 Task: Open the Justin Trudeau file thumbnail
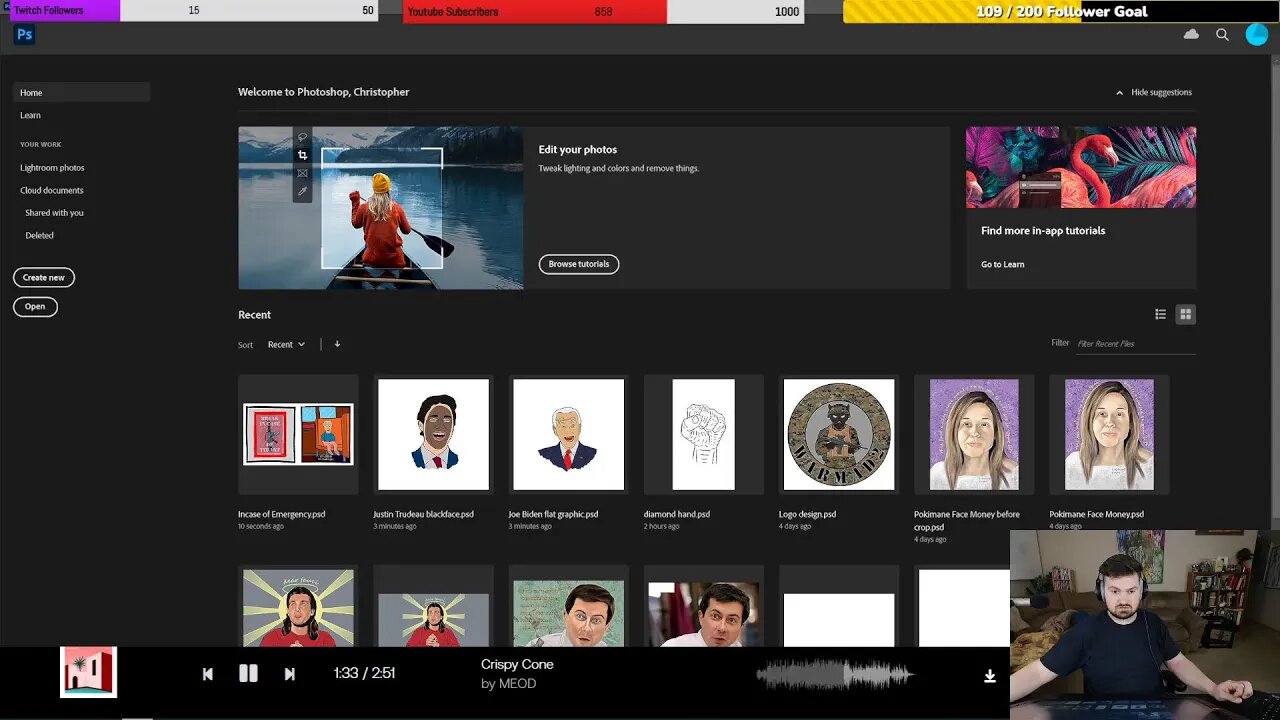433,434
